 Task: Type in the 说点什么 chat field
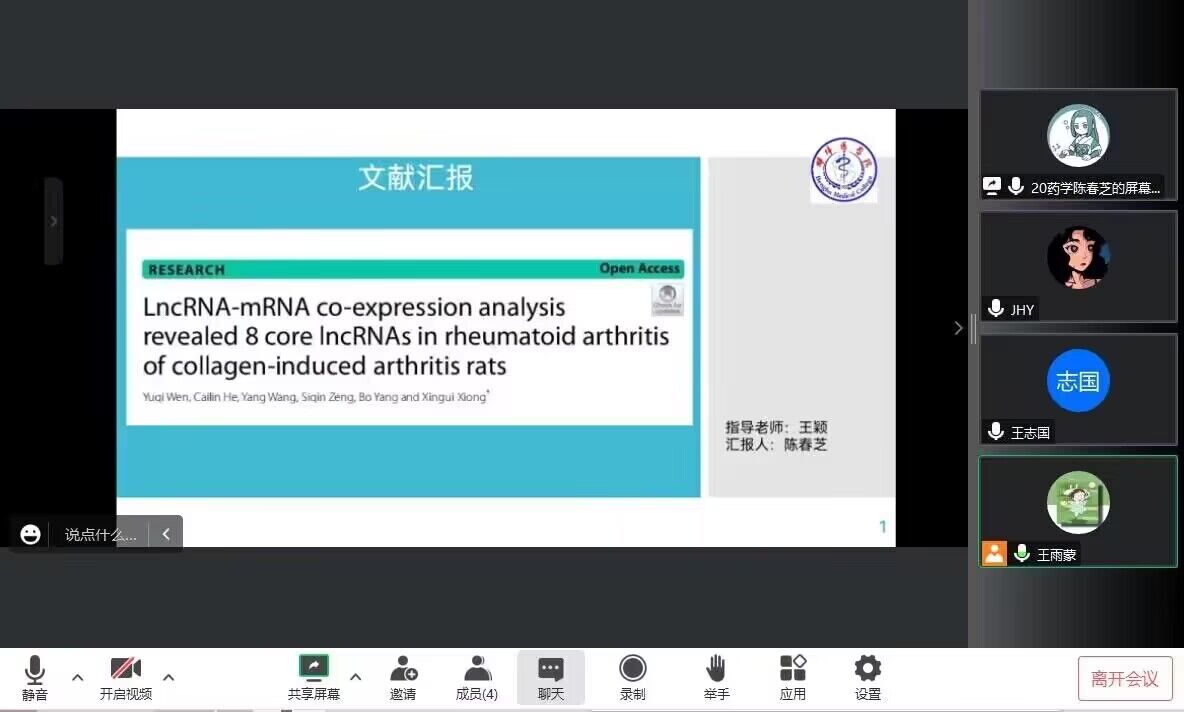[100, 534]
